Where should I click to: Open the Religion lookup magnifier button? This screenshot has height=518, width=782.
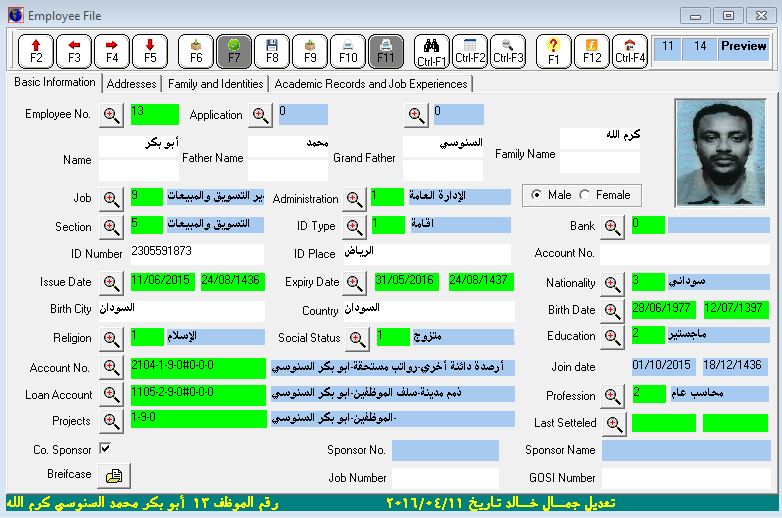(113, 338)
